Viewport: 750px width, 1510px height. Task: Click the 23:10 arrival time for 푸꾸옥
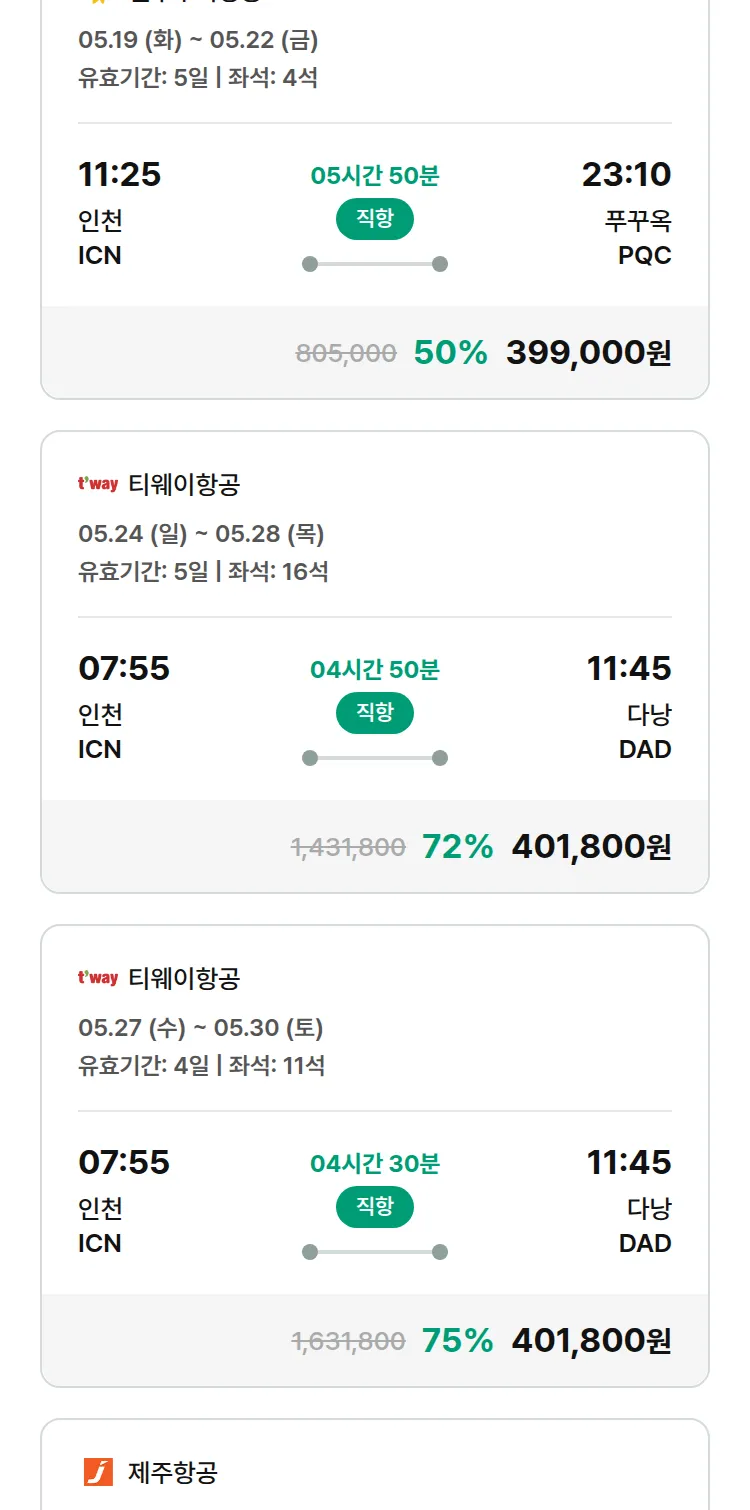click(x=626, y=175)
